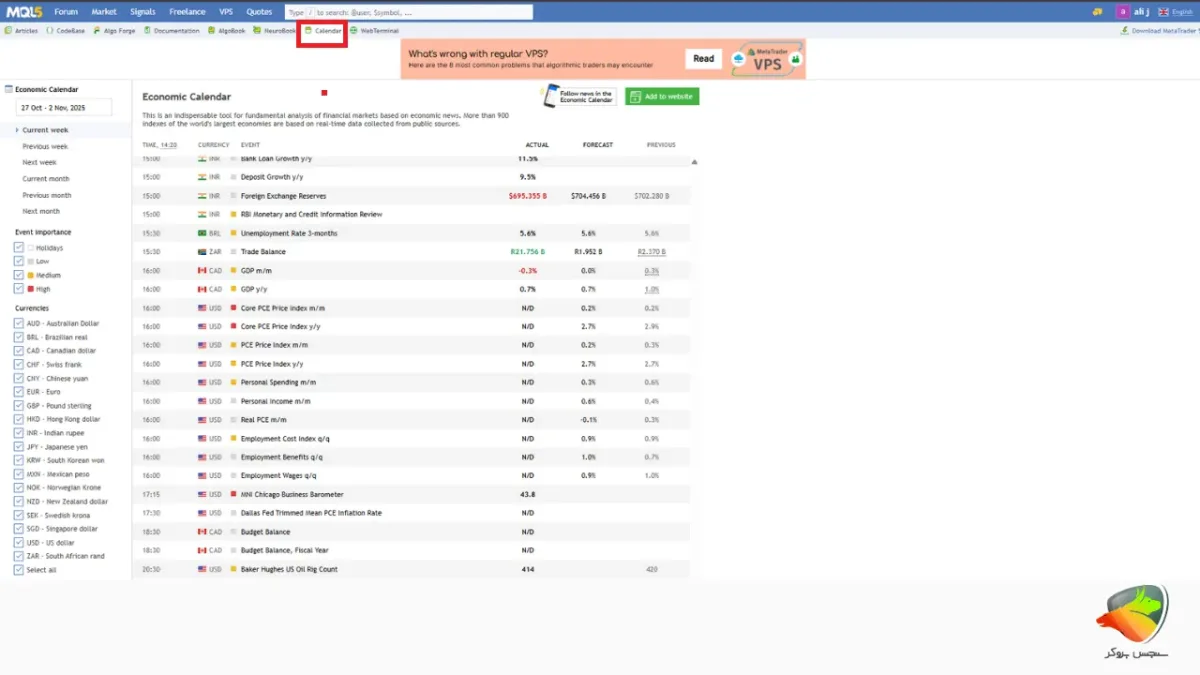
Task: Select the Previous week filter
Action: click(45, 146)
